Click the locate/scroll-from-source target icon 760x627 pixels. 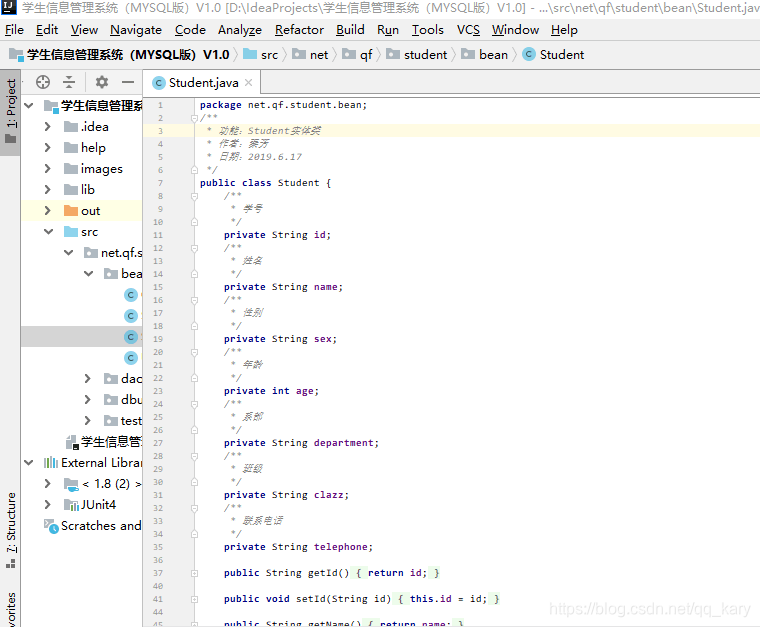pos(43,82)
